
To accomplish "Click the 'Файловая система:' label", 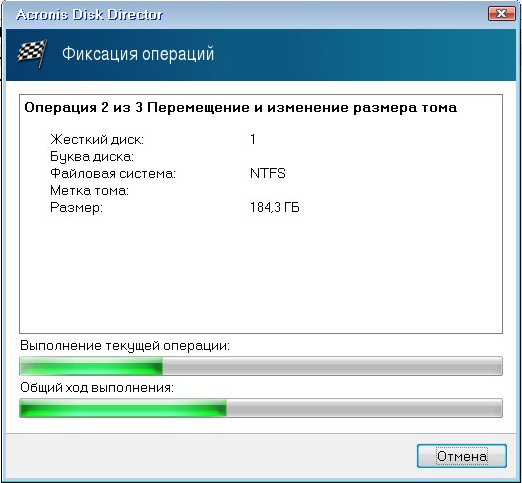I will 113,173.
